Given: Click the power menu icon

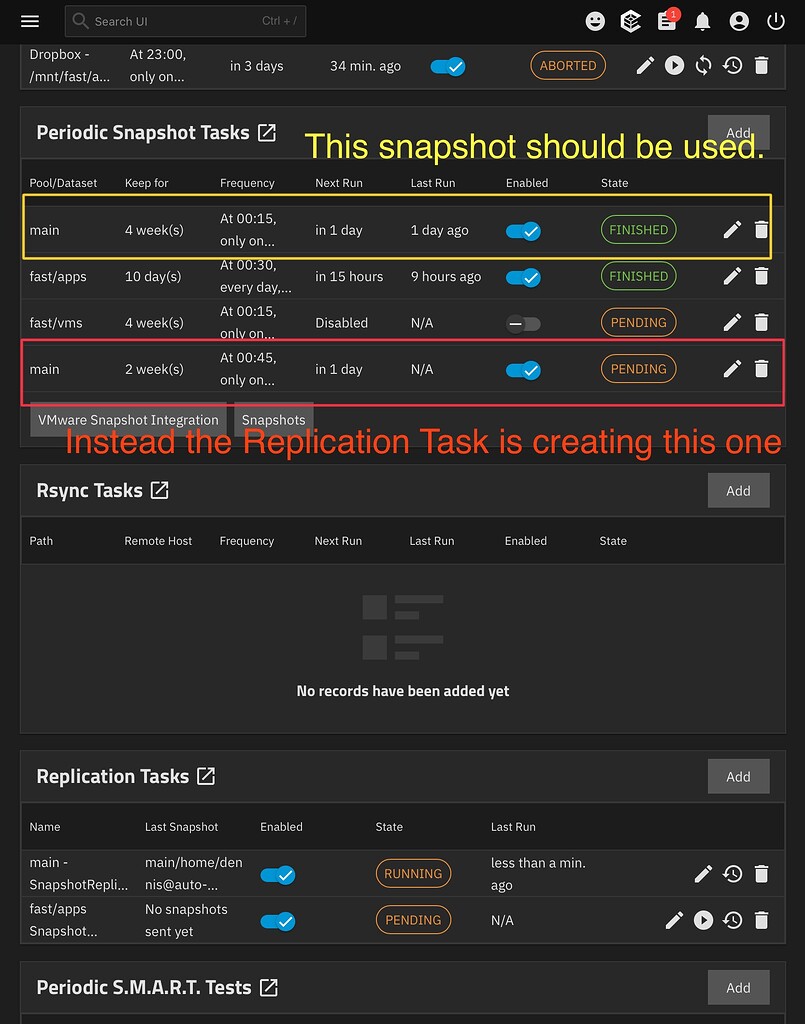Looking at the screenshot, I should click(x=776, y=20).
